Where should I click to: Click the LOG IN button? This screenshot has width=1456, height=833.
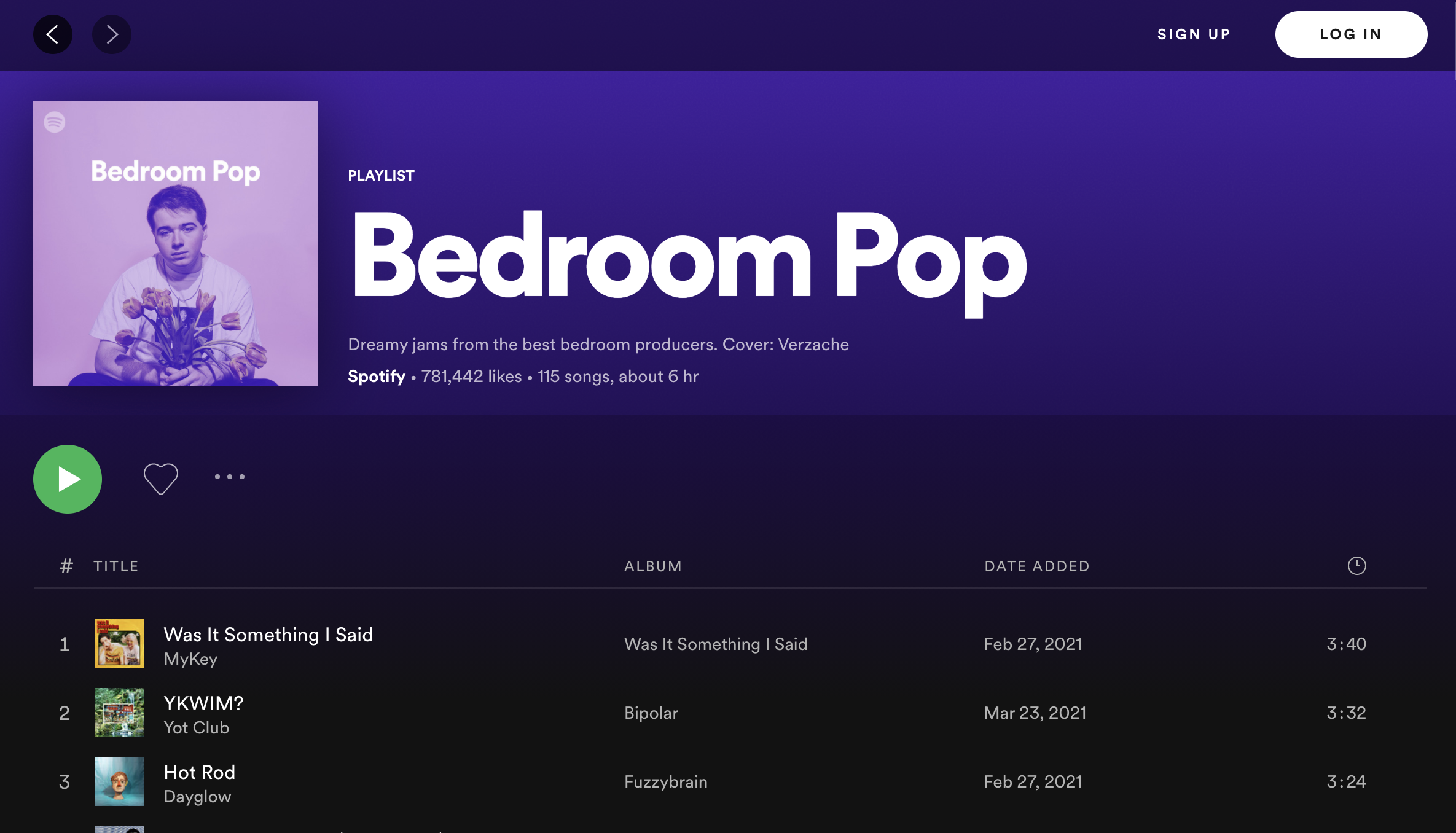(1351, 34)
